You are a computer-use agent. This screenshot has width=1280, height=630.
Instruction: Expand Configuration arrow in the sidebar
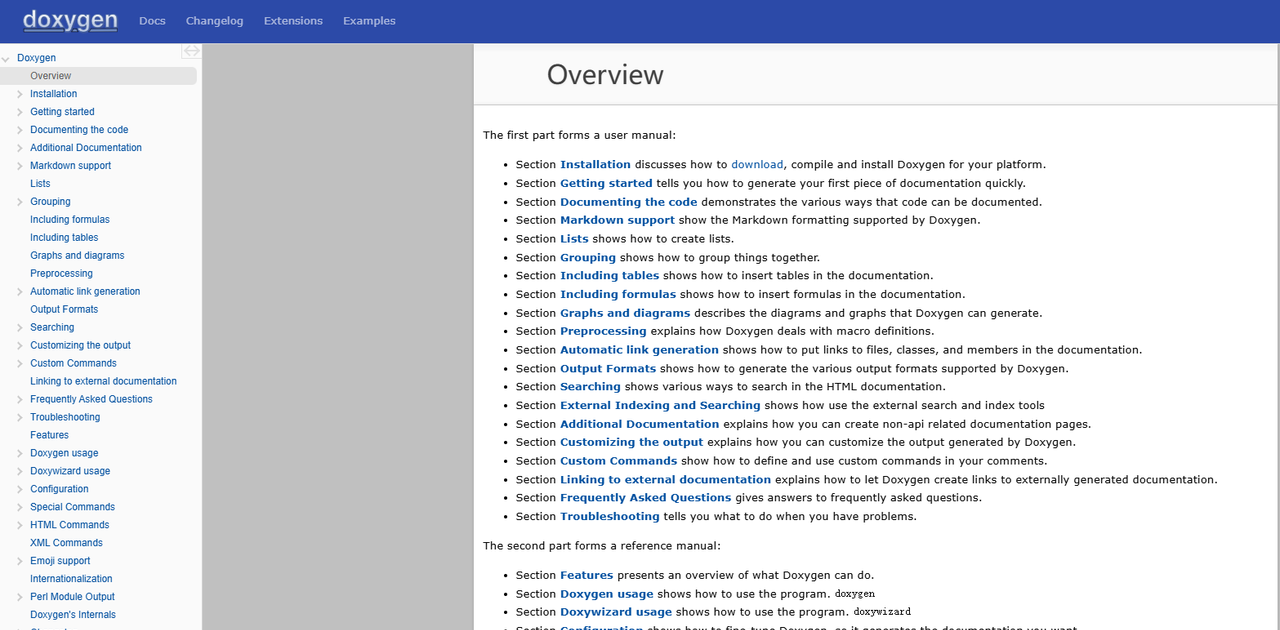click(19, 489)
